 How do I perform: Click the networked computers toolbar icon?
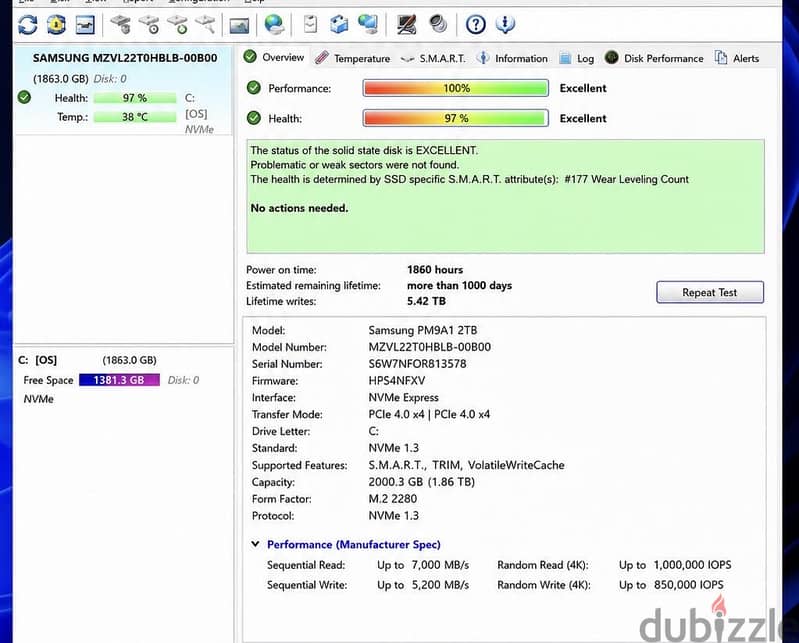368,24
